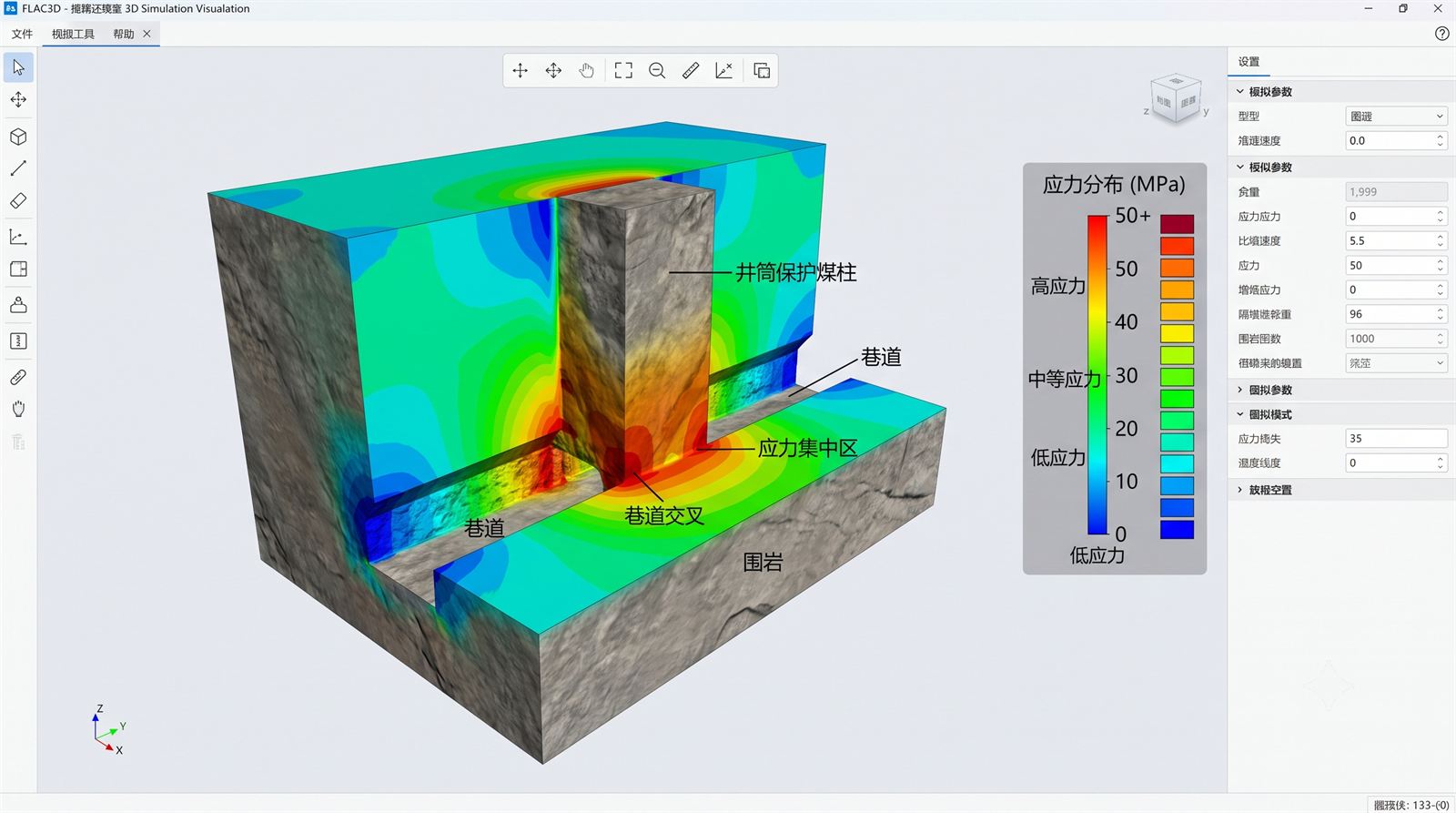This screenshot has height=813, width=1456.
Task: Zoom out with the magnifier minus icon
Action: (x=657, y=71)
